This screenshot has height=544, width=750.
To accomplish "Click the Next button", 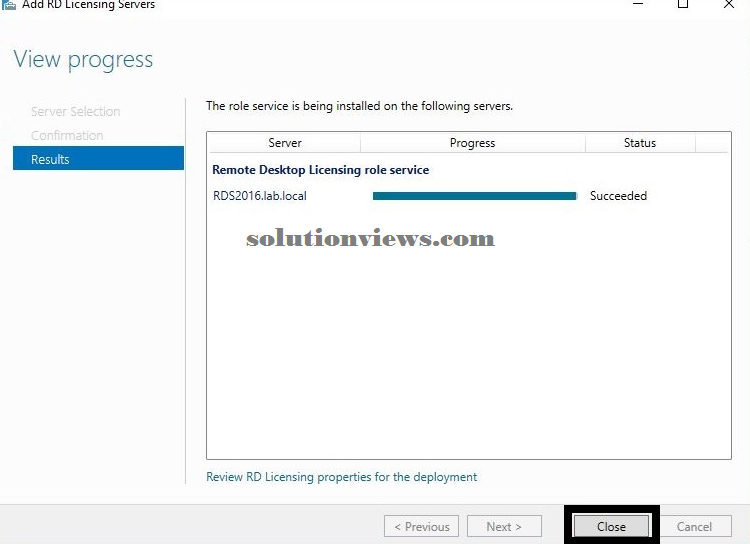I will (x=504, y=526).
